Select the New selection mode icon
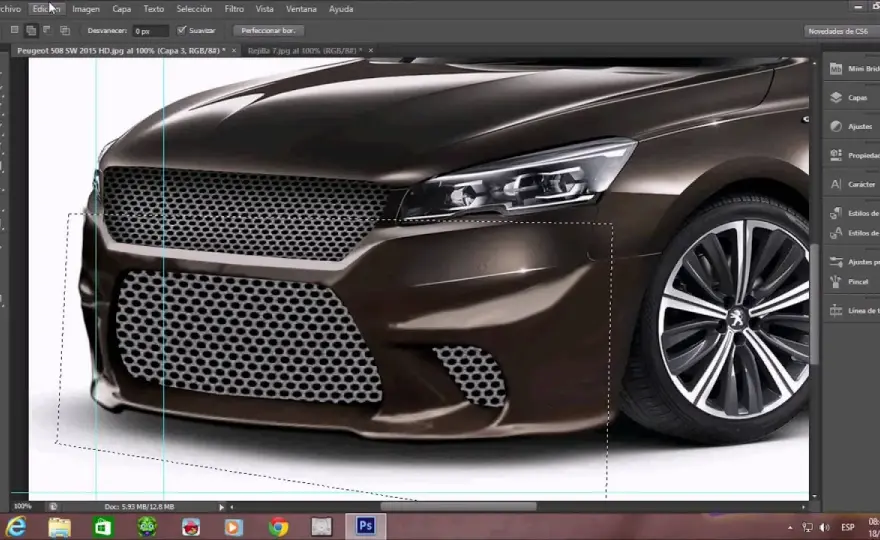880x540 pixels. pyautogui.click(x=15, y=30)
